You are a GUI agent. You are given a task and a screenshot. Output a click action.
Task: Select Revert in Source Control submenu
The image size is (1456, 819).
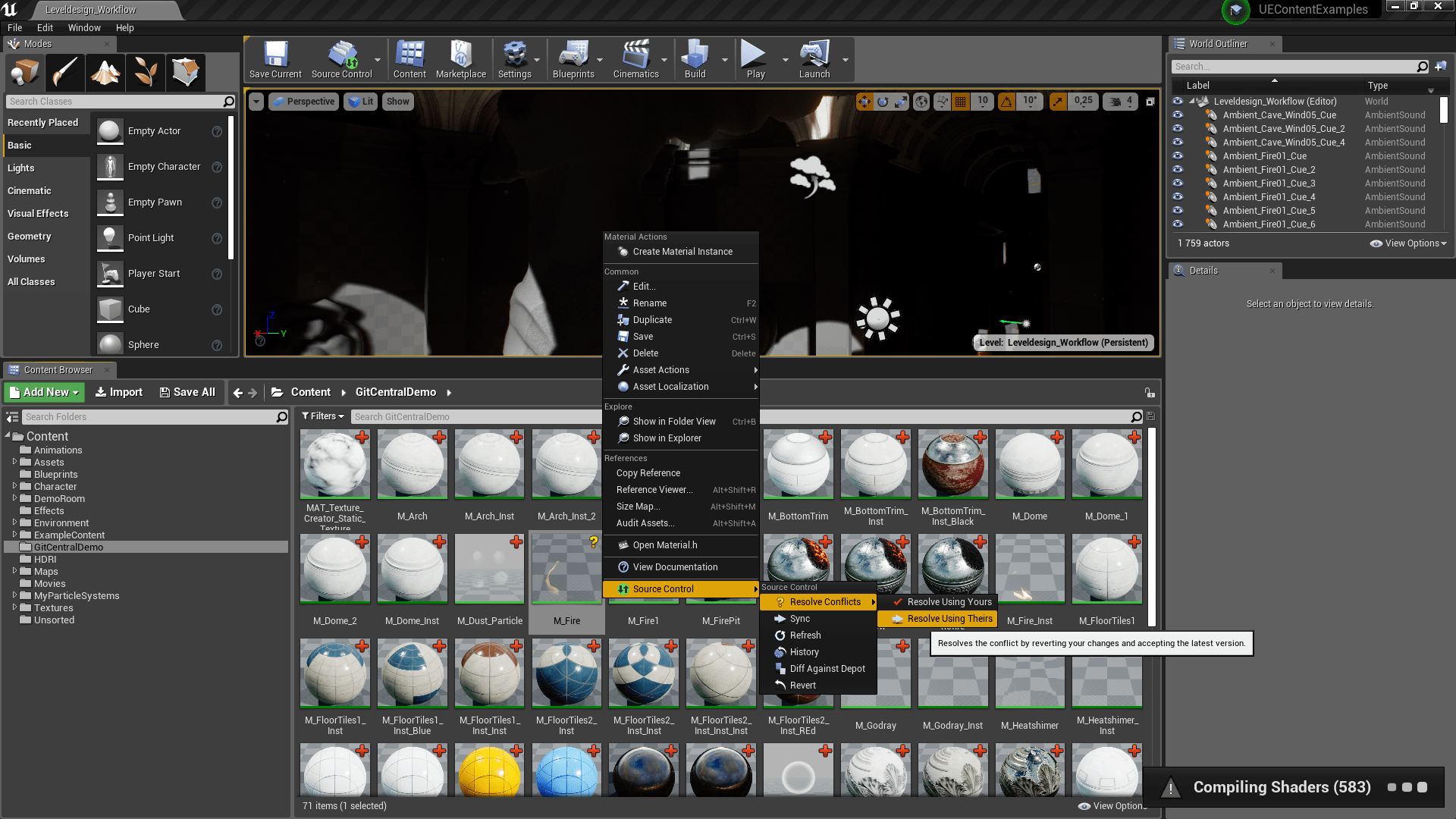tap(802, 686)
